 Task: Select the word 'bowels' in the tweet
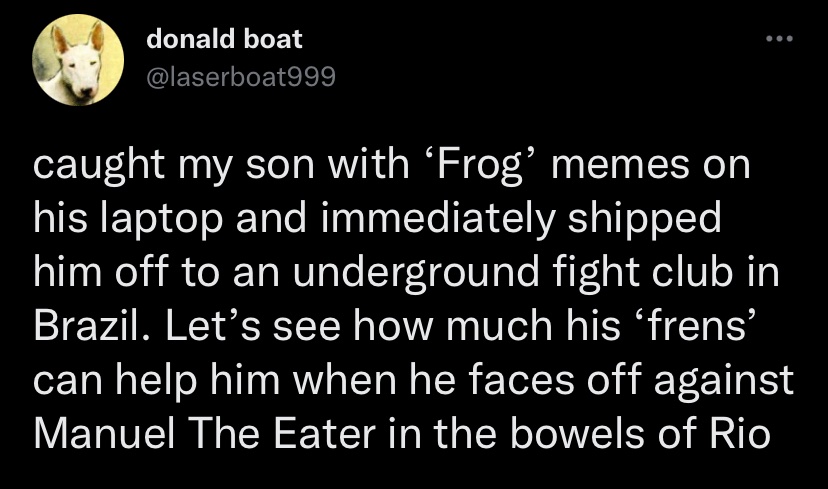pyautogui.click(x=577, y=434)
